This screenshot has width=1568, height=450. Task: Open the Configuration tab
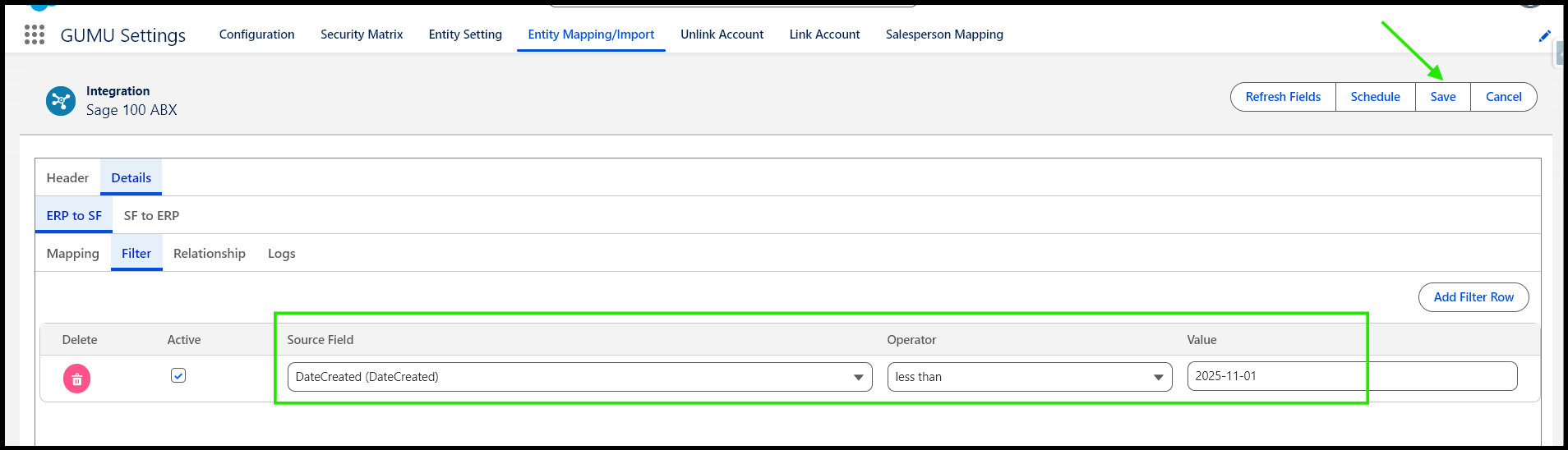pos(256,34)
